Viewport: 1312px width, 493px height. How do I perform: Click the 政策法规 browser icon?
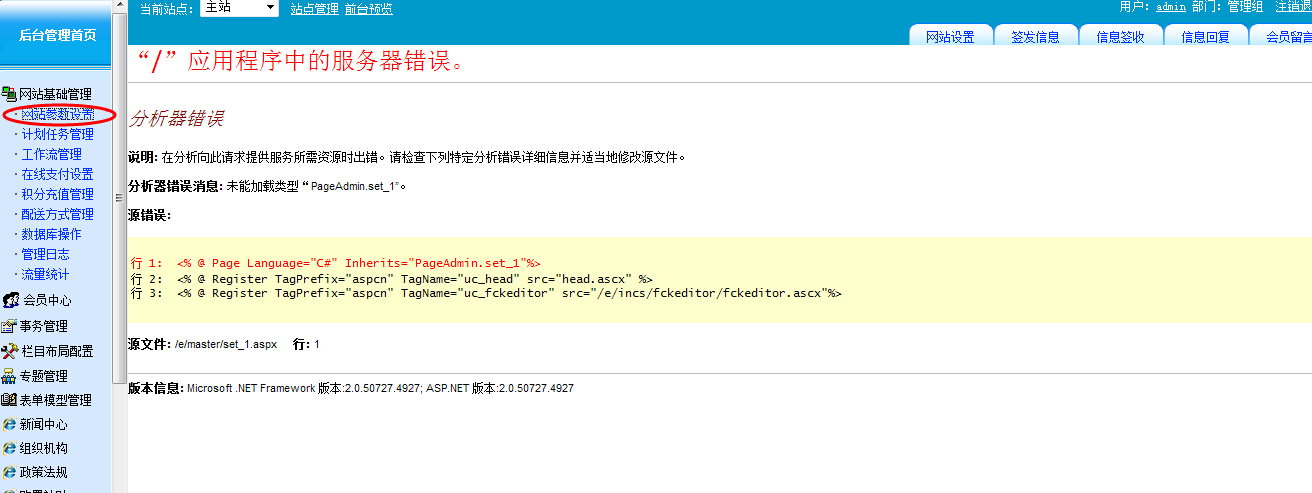10,472
